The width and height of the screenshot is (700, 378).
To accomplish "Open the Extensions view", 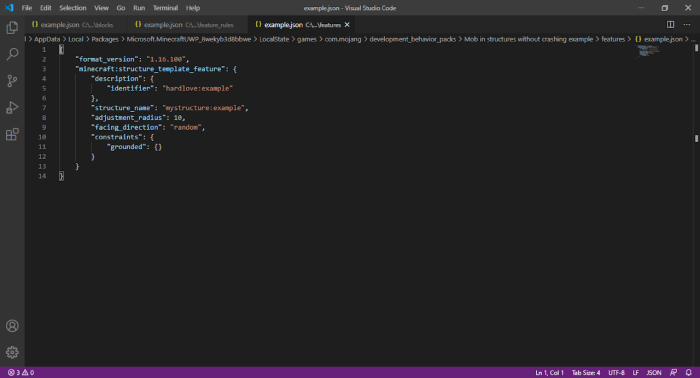I will tap(12, 134).
